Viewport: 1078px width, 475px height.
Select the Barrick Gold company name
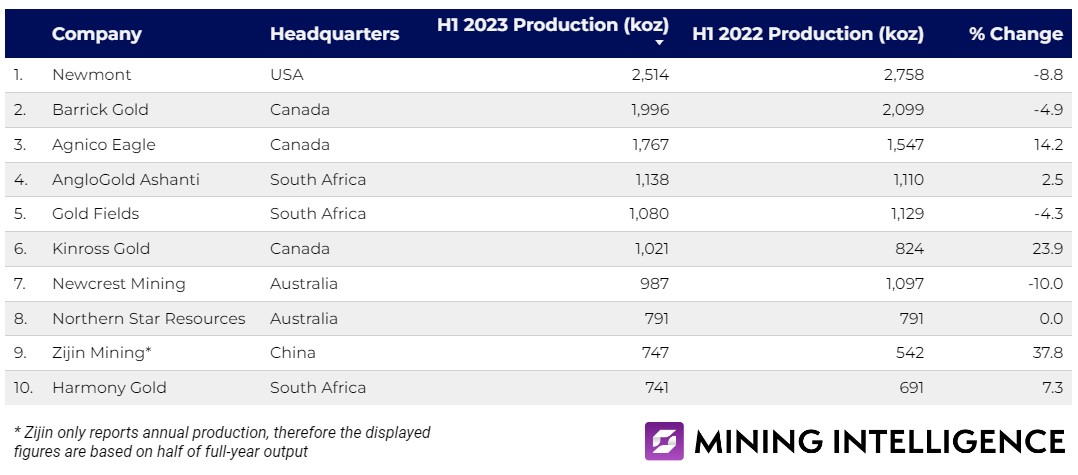click(x=100, y=110)
